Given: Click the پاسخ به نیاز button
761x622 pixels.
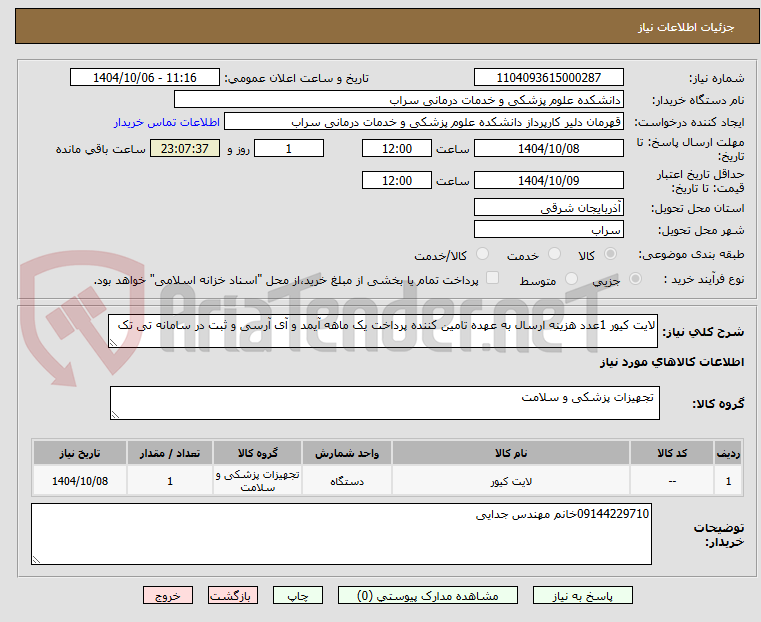Looking at the screenshot, I should point(582,595).
